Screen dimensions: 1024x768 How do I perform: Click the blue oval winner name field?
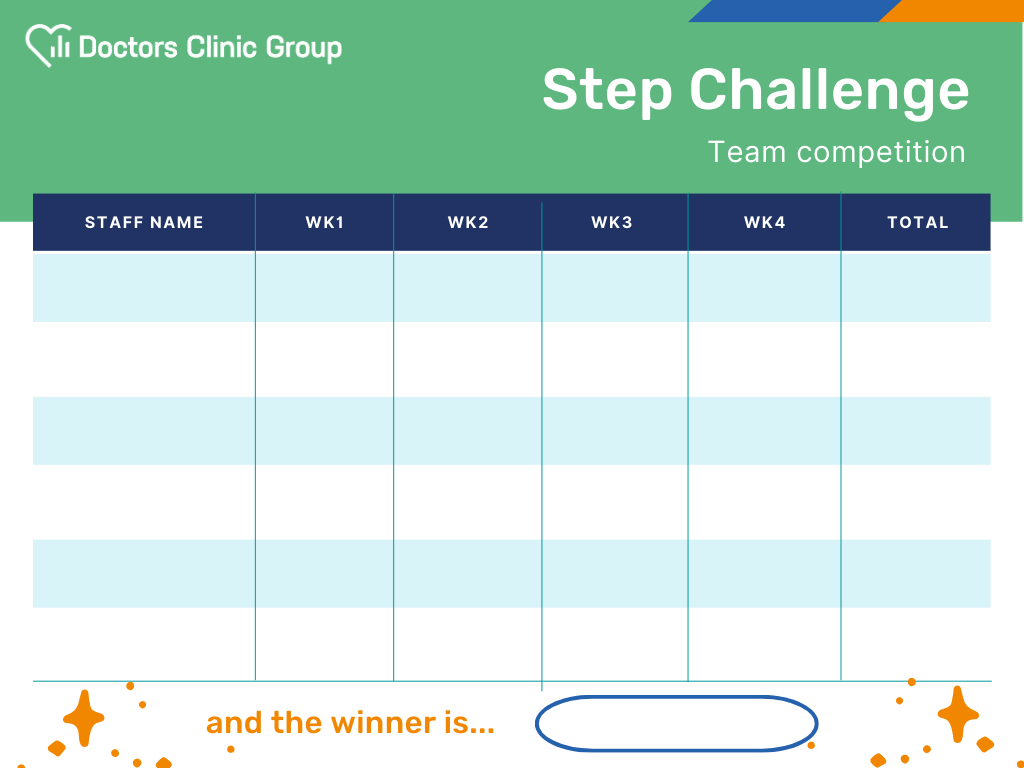tap(677, 724)
